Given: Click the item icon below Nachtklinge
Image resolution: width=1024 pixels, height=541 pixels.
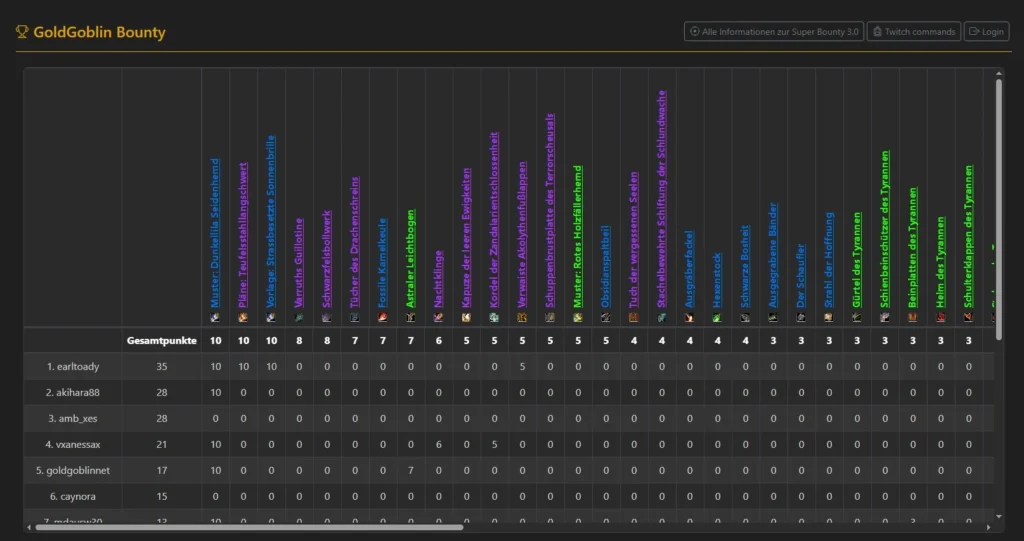Looking at the screenshot, I should tap(438, 318).
